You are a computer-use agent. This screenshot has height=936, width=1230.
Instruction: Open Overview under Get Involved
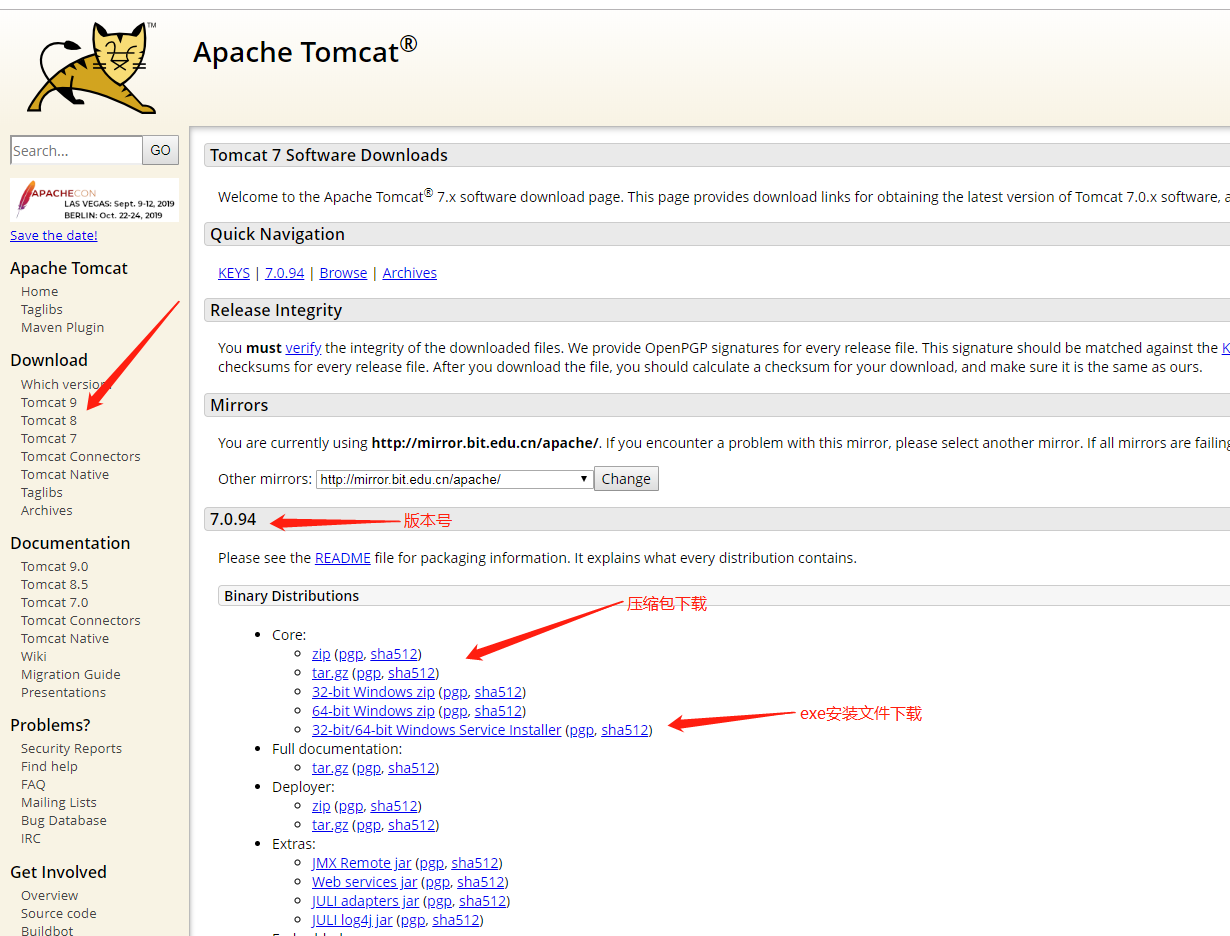pyautogui.click(x=50, y=895)
